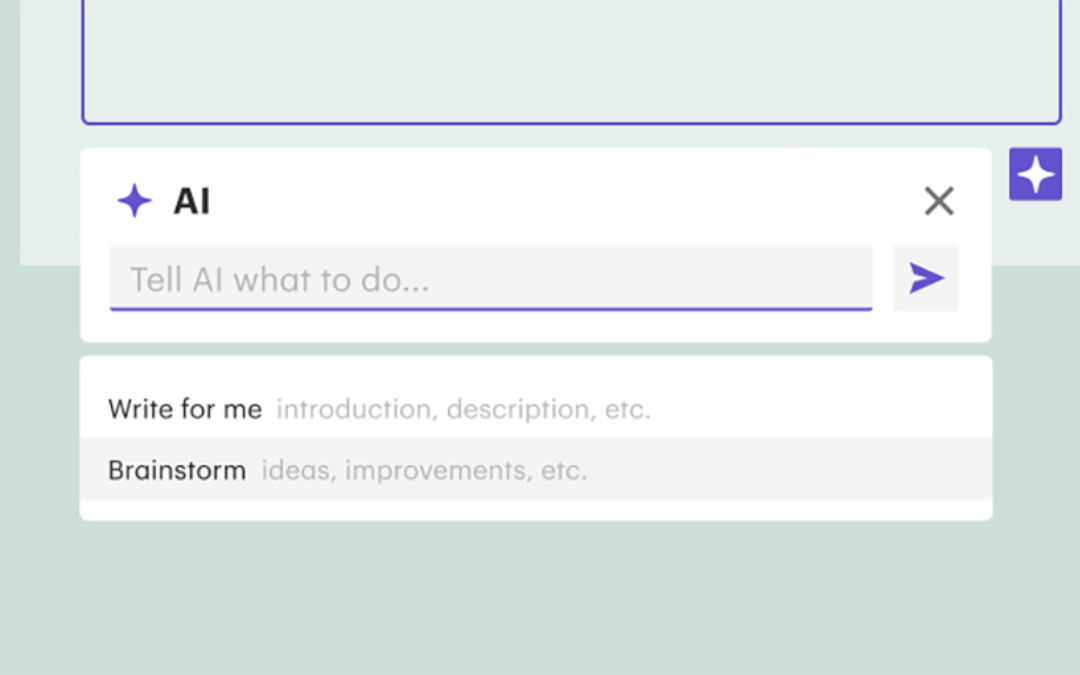This screenshot has width=1080, height=675.
Task: Click the right end of the Write for me row
Action: click(x=950, y=409)
